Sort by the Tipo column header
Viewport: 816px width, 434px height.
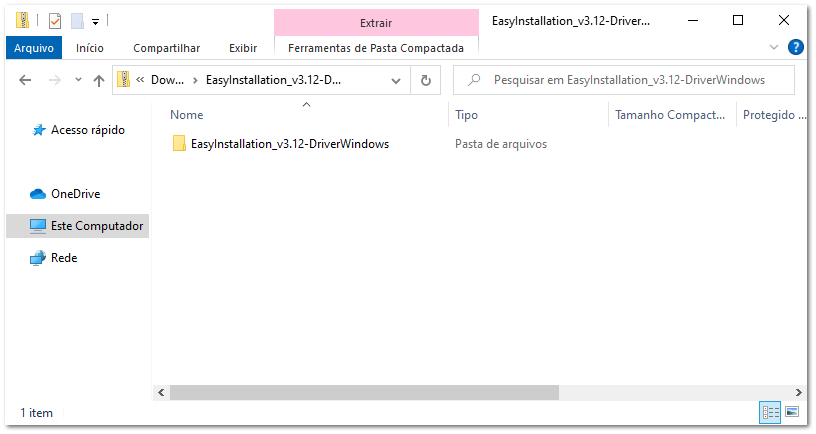(x=466, y=114)
